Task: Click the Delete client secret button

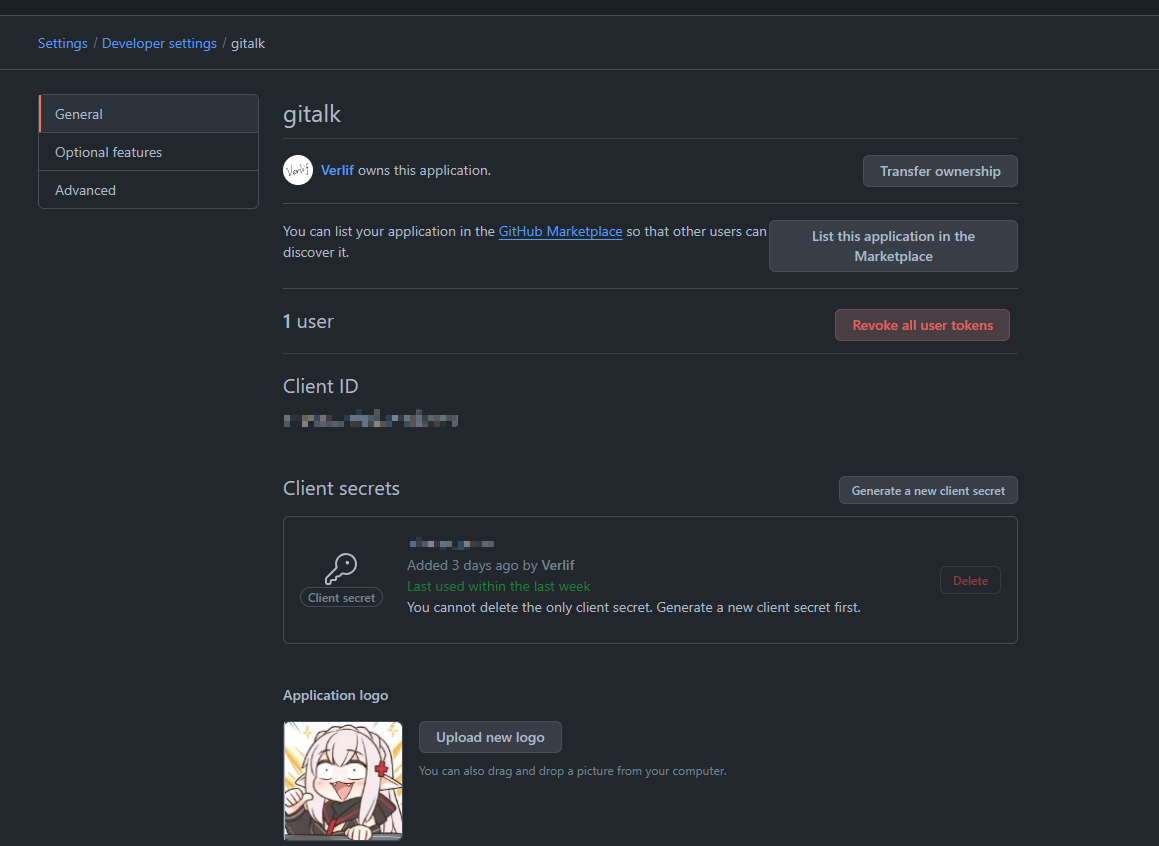Action: [x=970, y=580]
